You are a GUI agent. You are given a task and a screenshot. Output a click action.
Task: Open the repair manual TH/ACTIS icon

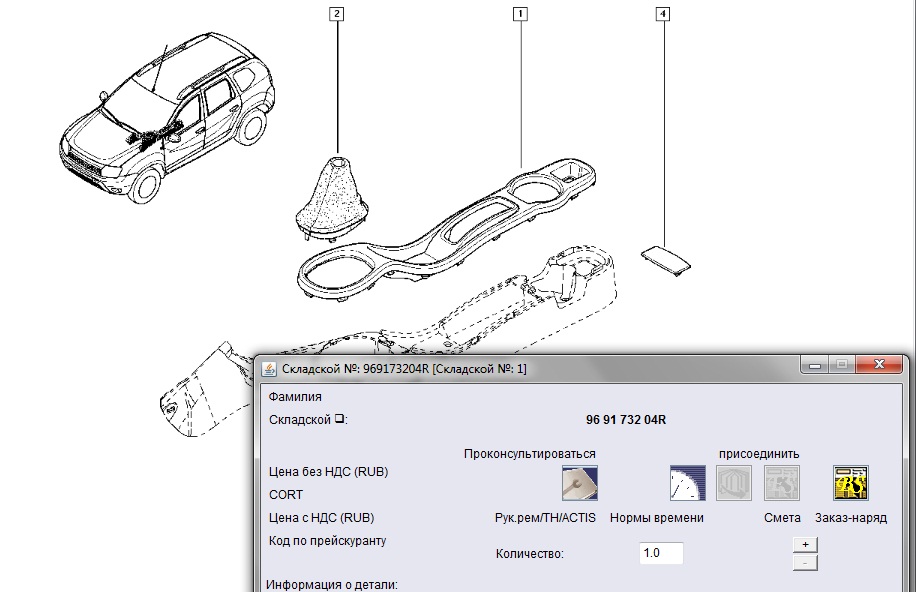(x=580, y=483)
